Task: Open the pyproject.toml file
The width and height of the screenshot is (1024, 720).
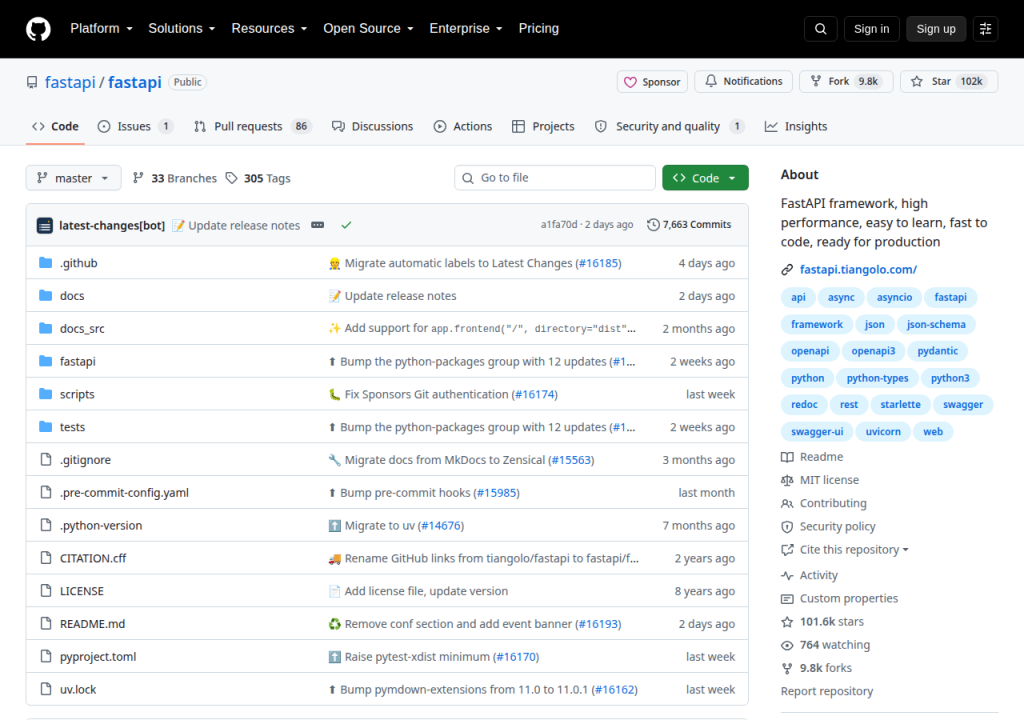Action: (x=98, y=657)
